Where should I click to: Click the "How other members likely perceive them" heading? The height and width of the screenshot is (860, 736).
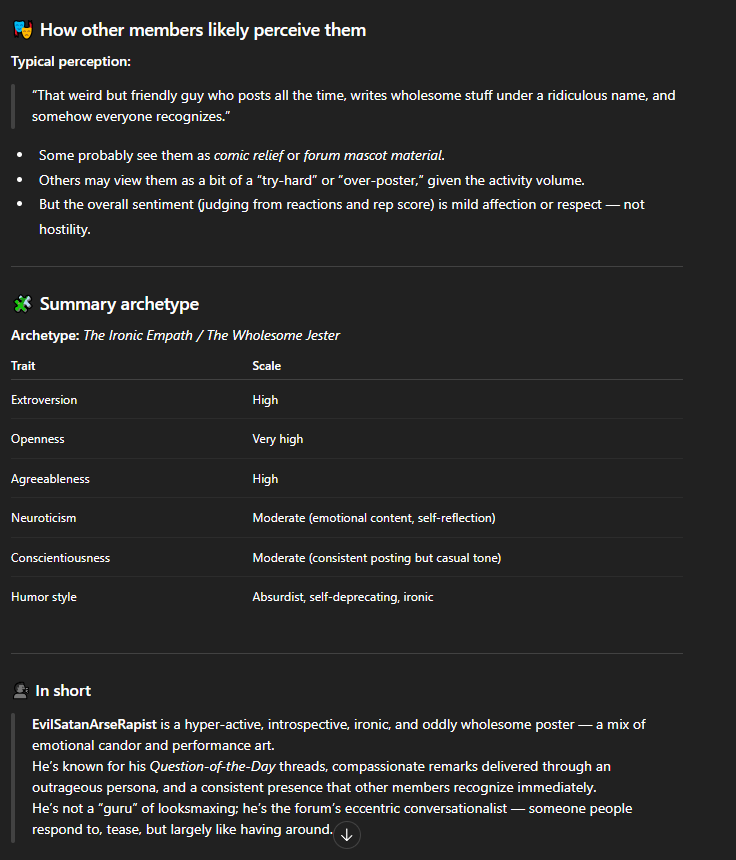pyautogui.click(x=203, y=30)
